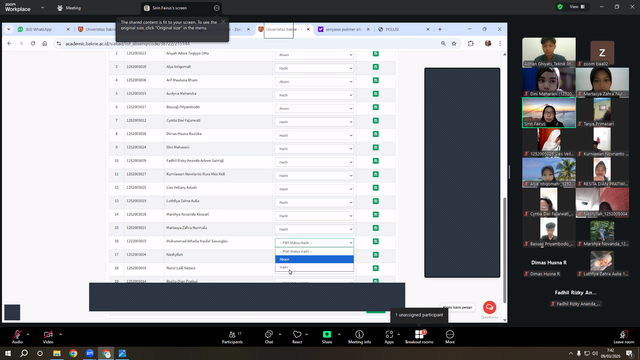Click green save icon for Cyntia Dwi Fajarwati row
The image size is (640, 360).
coord(376,120)
